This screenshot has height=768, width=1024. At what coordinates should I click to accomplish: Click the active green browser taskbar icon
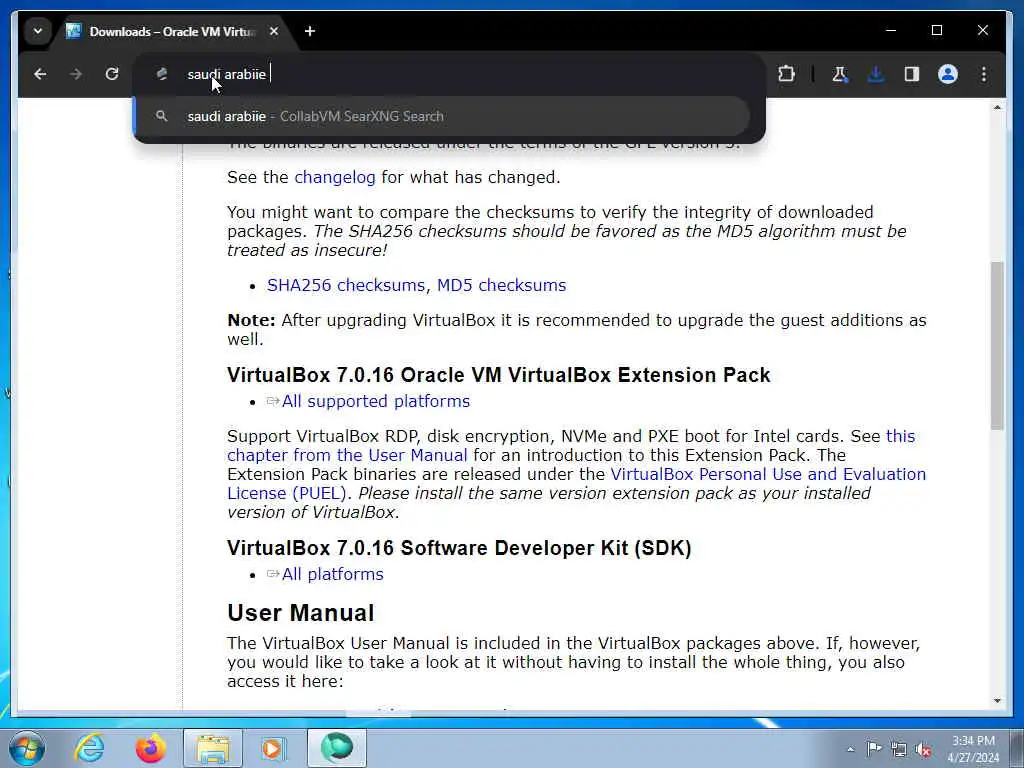click(x=337, y=748)
